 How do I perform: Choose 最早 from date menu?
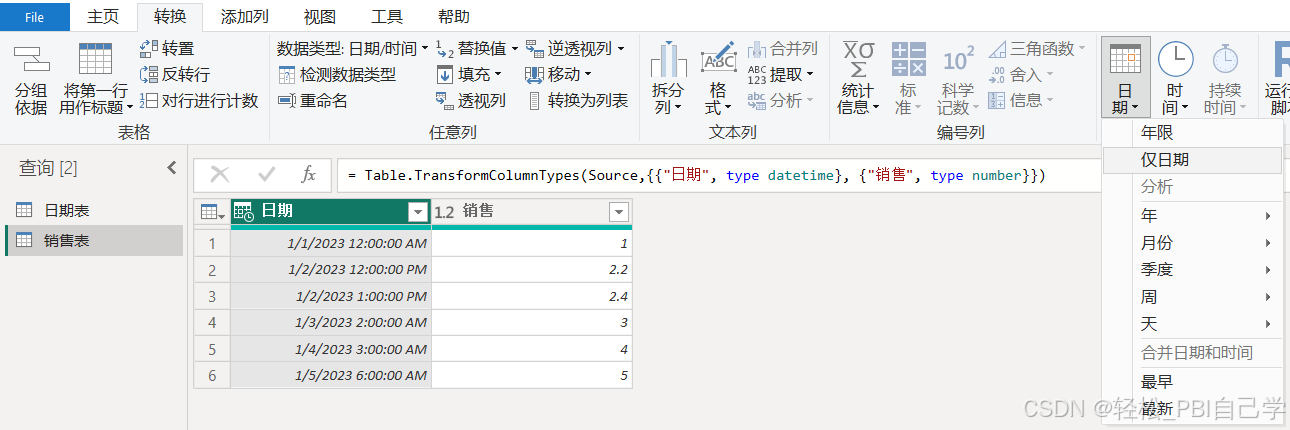pos(1192,382)
